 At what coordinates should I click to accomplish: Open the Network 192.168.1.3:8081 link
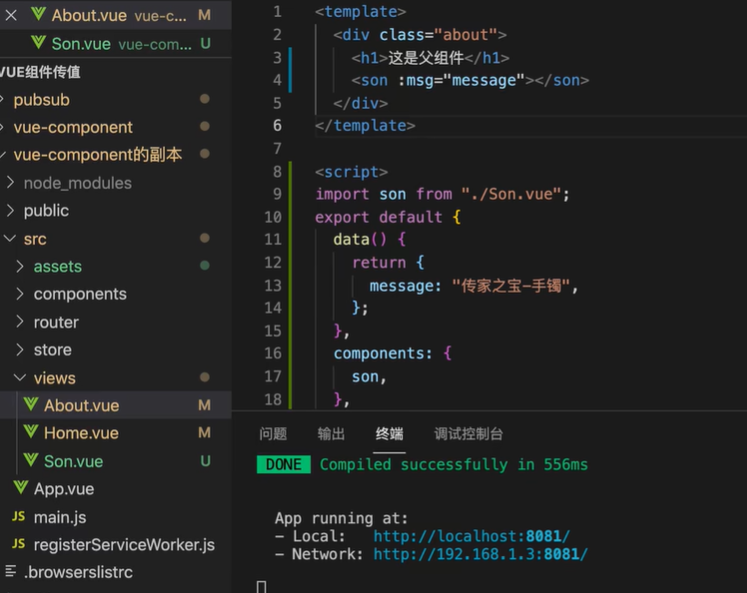click(480, 554)
